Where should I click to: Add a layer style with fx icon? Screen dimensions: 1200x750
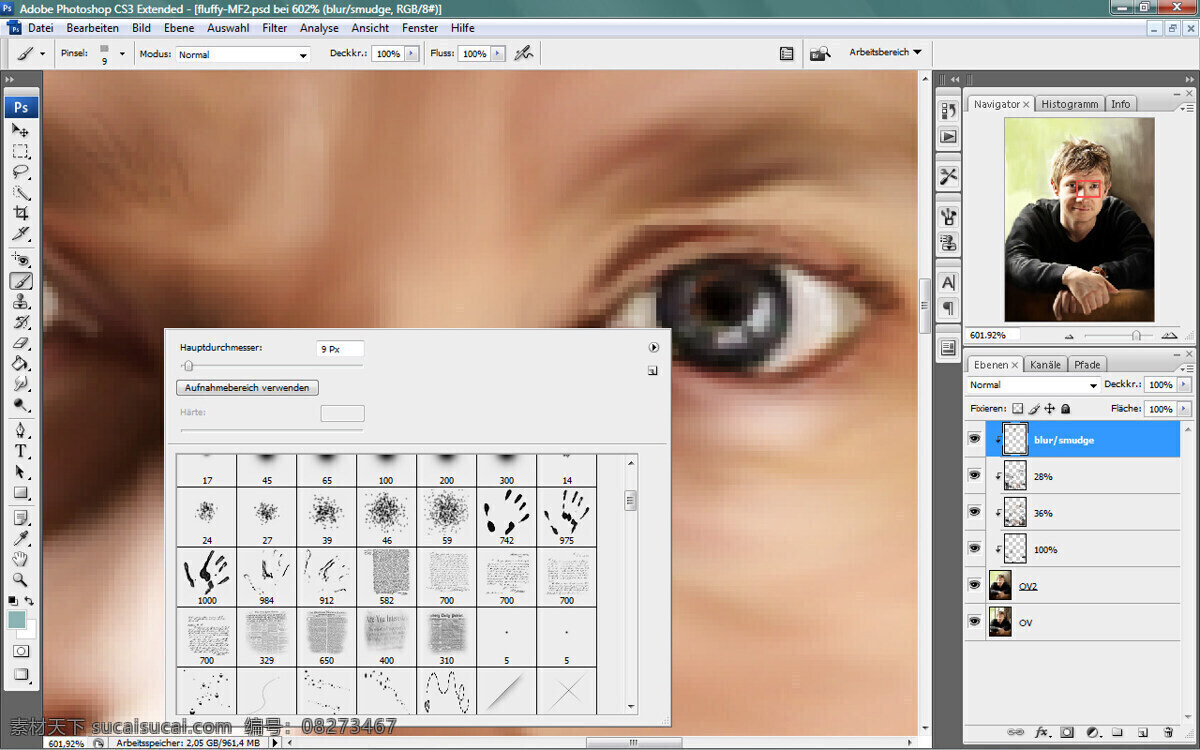(x=1041, y=733)
